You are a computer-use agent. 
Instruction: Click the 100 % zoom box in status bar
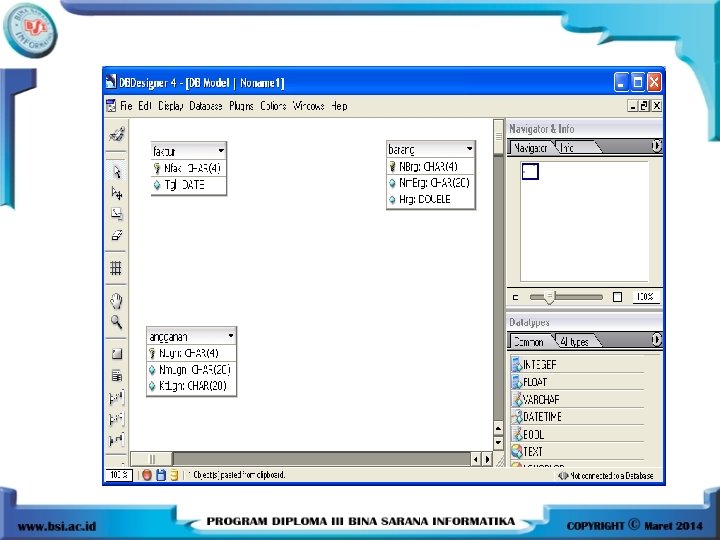[119, 475]
